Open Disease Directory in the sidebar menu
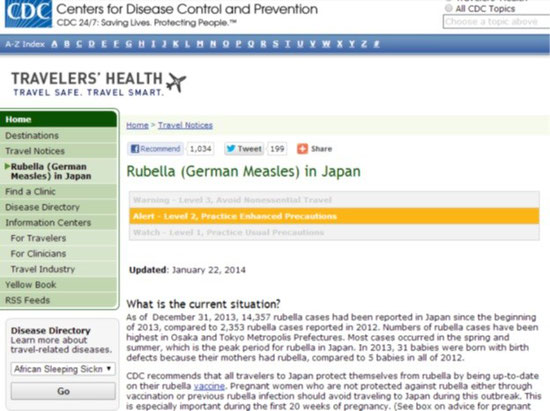This screenshot has height=411, width=550. click(58, 207)
